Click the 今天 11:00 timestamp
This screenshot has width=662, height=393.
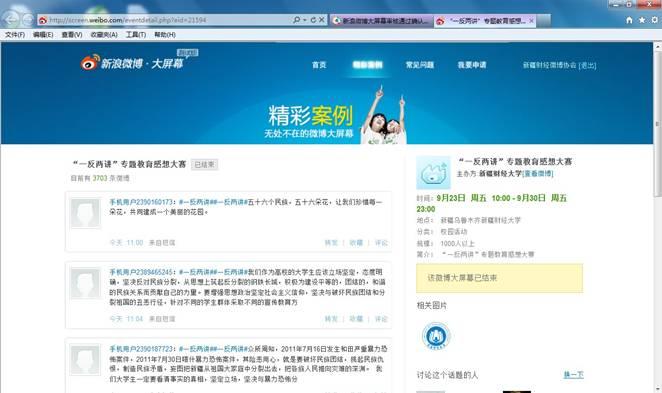[x=126, y=243]
